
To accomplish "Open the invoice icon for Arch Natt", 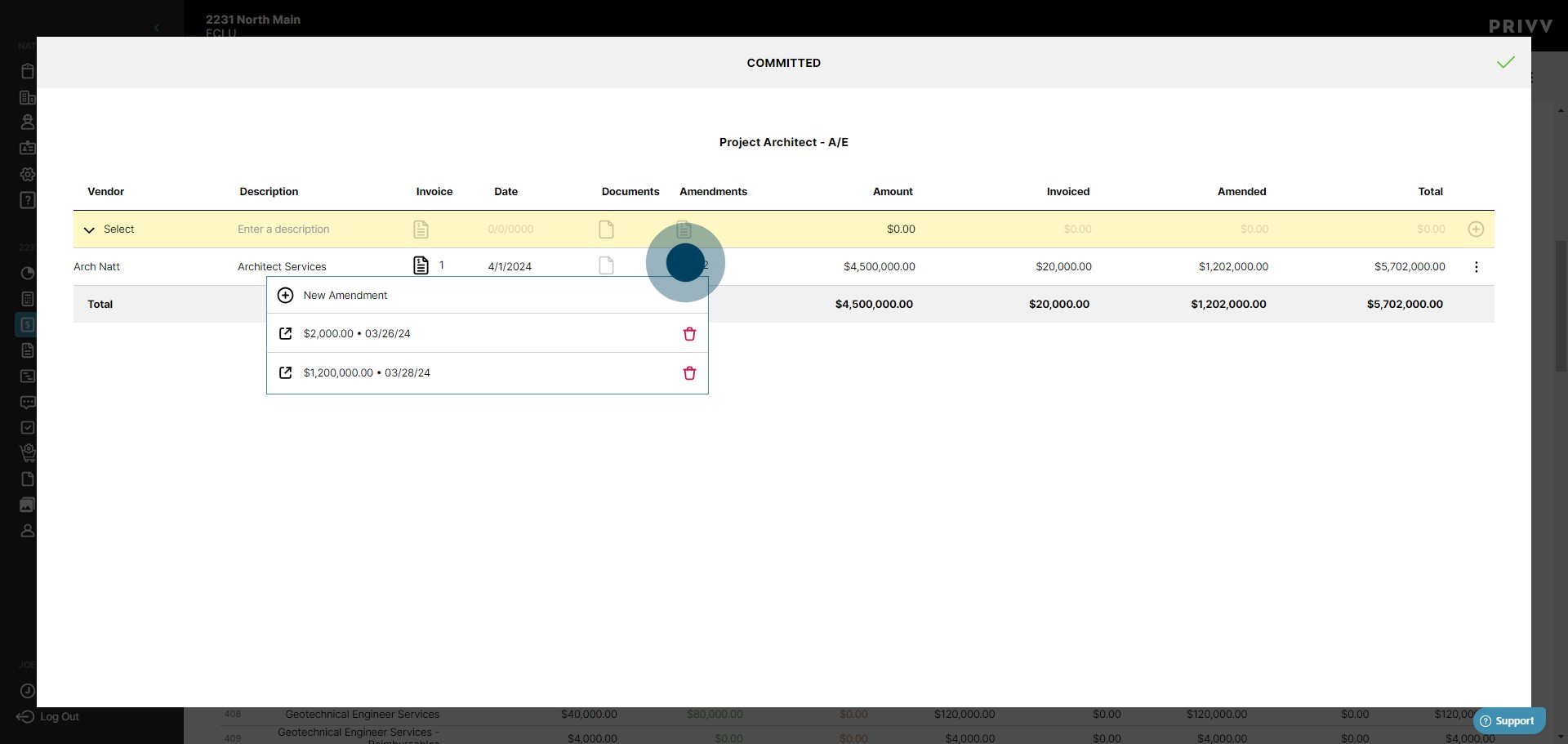I will [421, 265].
